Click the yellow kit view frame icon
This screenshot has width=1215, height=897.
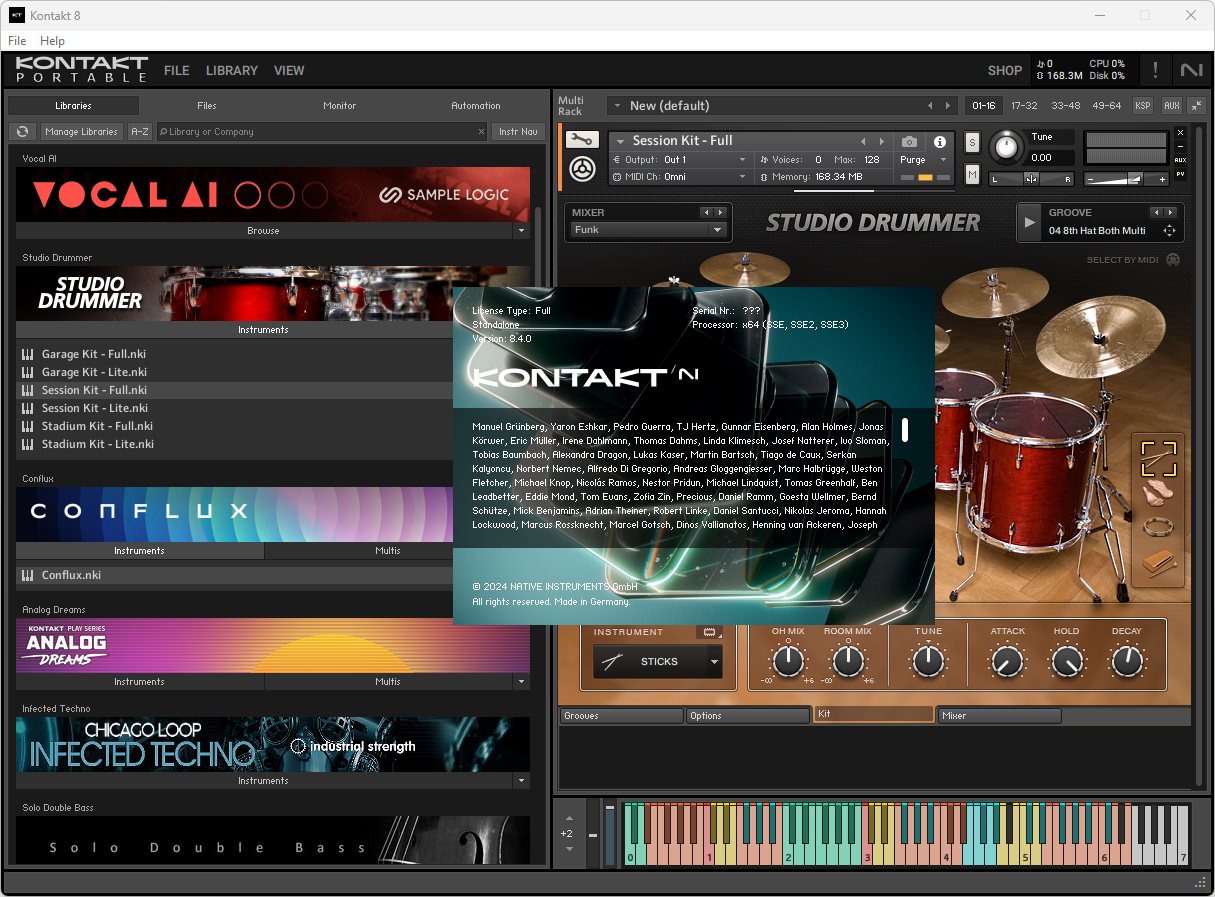coord(1159,458)
